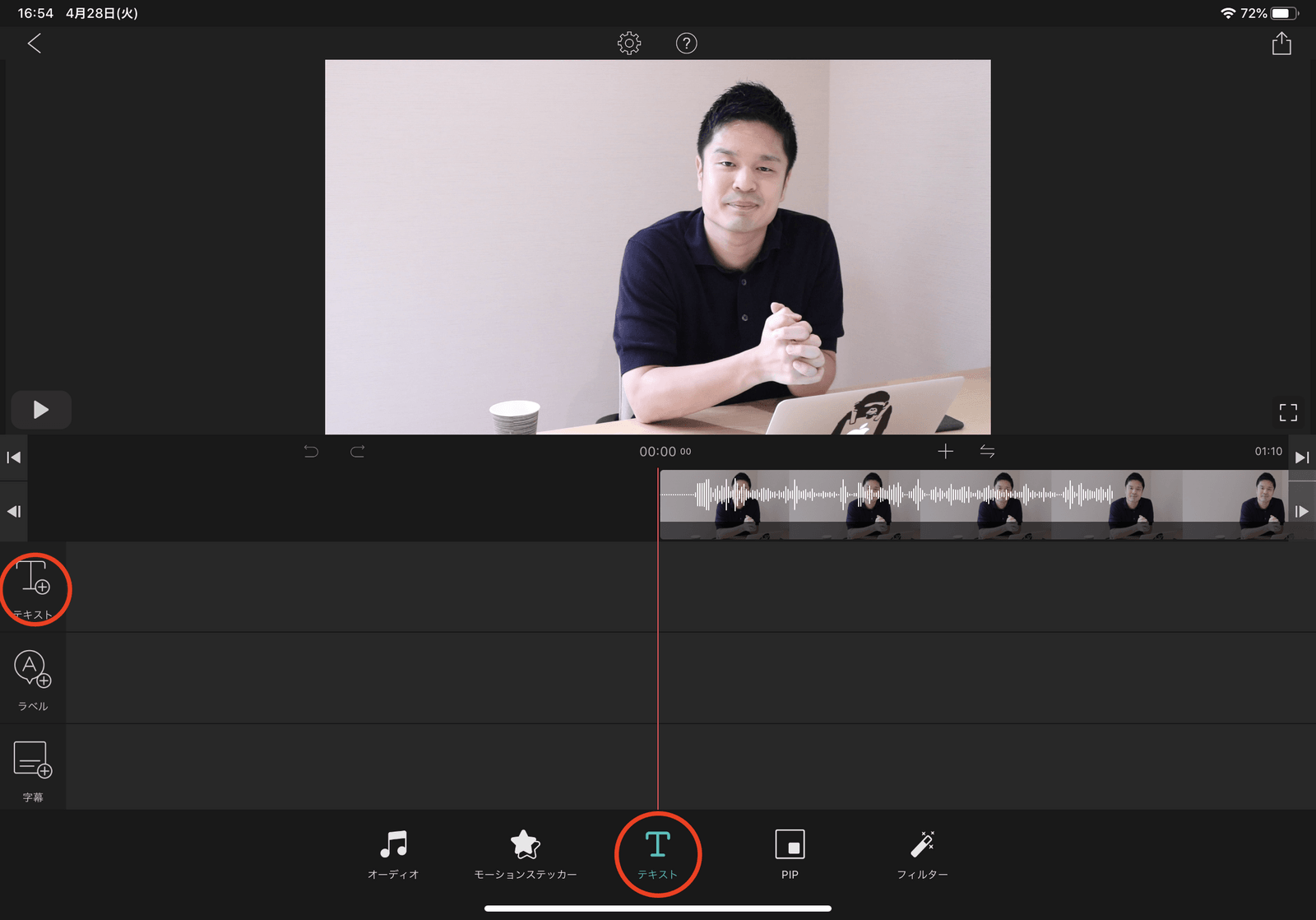Viewport: 1316px width, 920px height.
Task: Step forward one frame
Action: pyautogui.click(x=1302, y=512)
